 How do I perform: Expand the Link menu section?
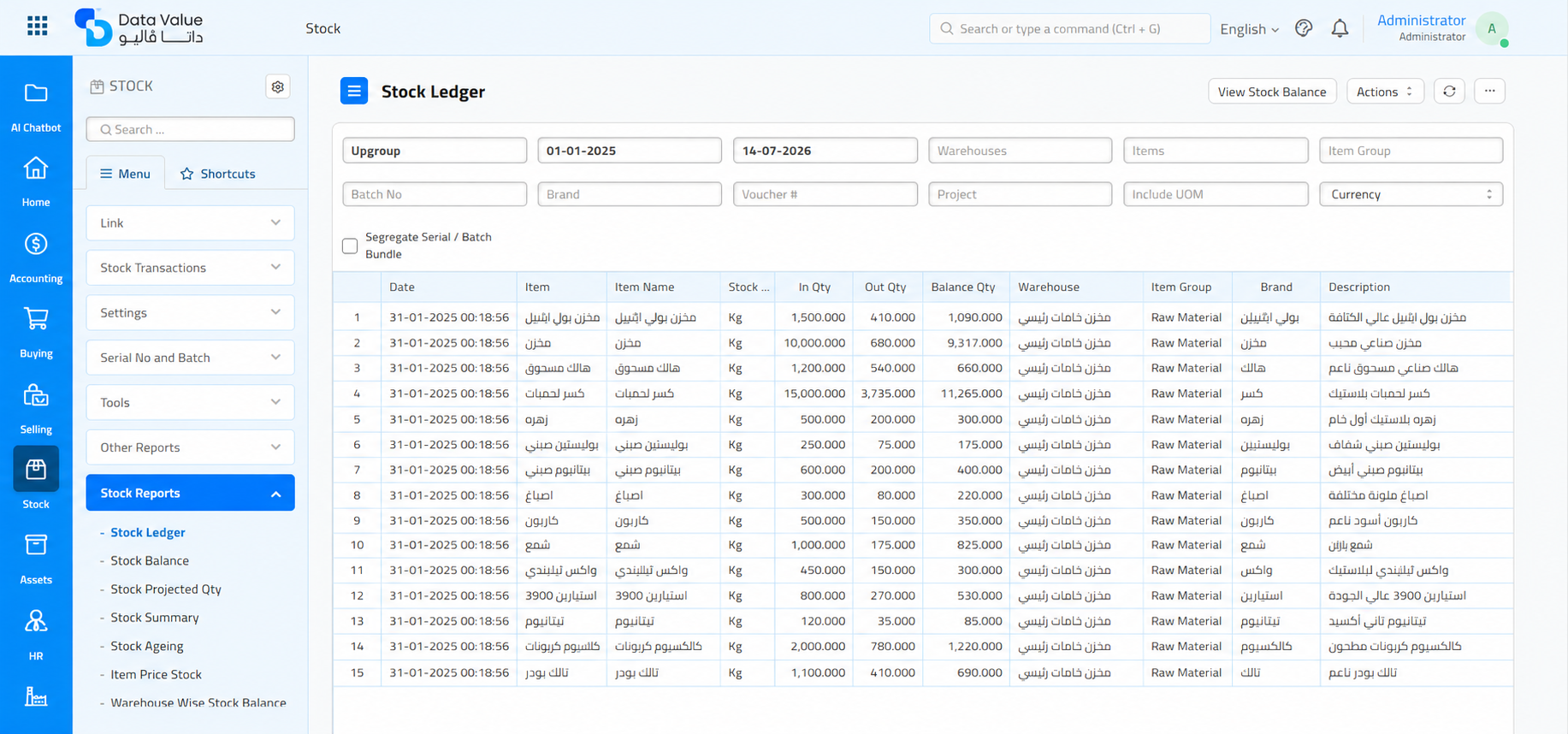[190, 222]
